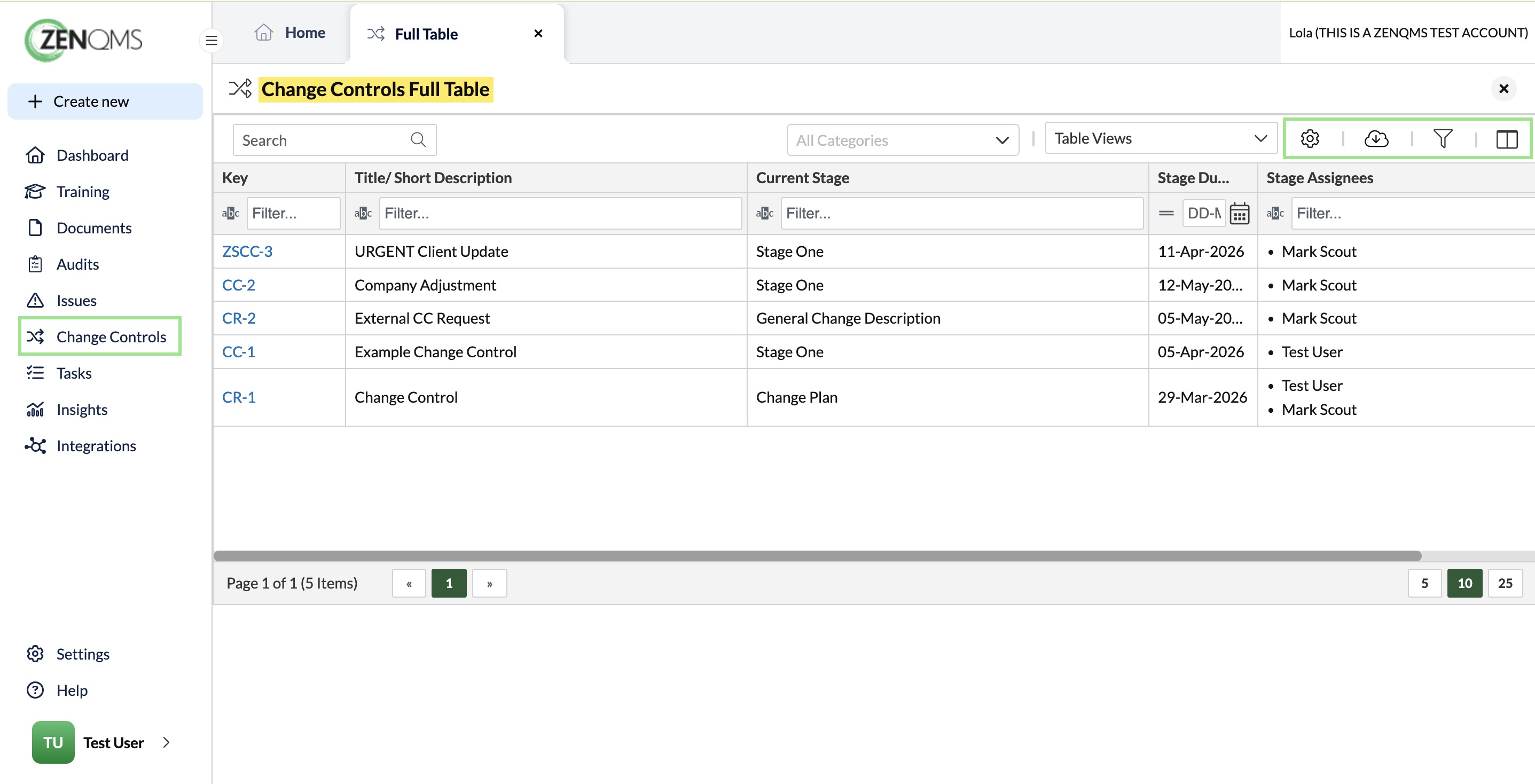This screenshot has width=1535, height=784.
Task: Click the Audits clipboard icon
Action: pyautogui.click(x=35, y=264)
